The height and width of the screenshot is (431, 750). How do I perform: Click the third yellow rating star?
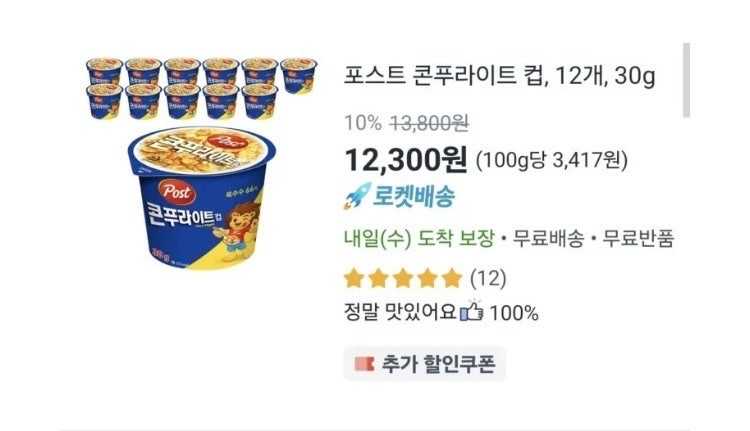point(403,278)
